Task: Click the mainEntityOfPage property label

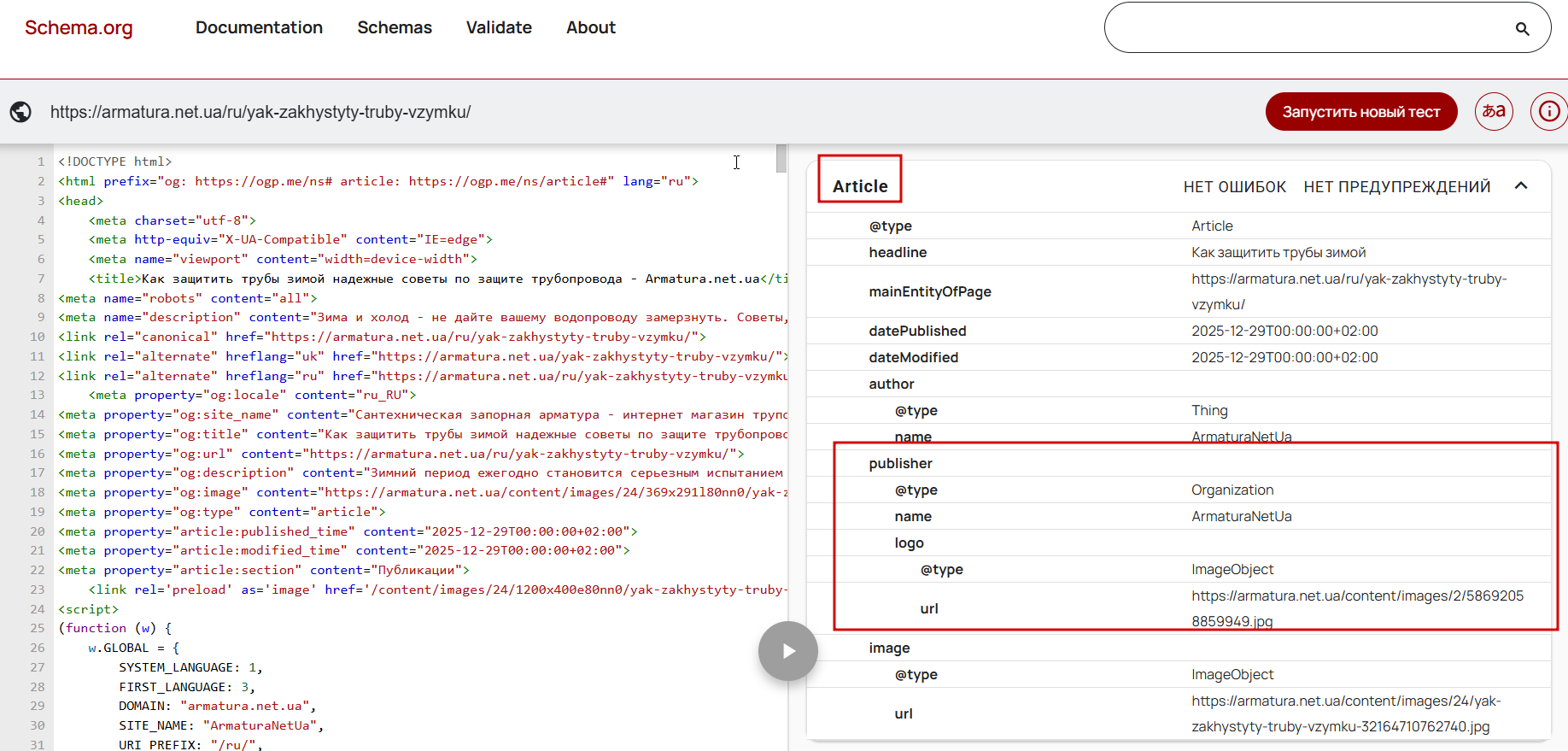Action: click(x=930, y=291)
